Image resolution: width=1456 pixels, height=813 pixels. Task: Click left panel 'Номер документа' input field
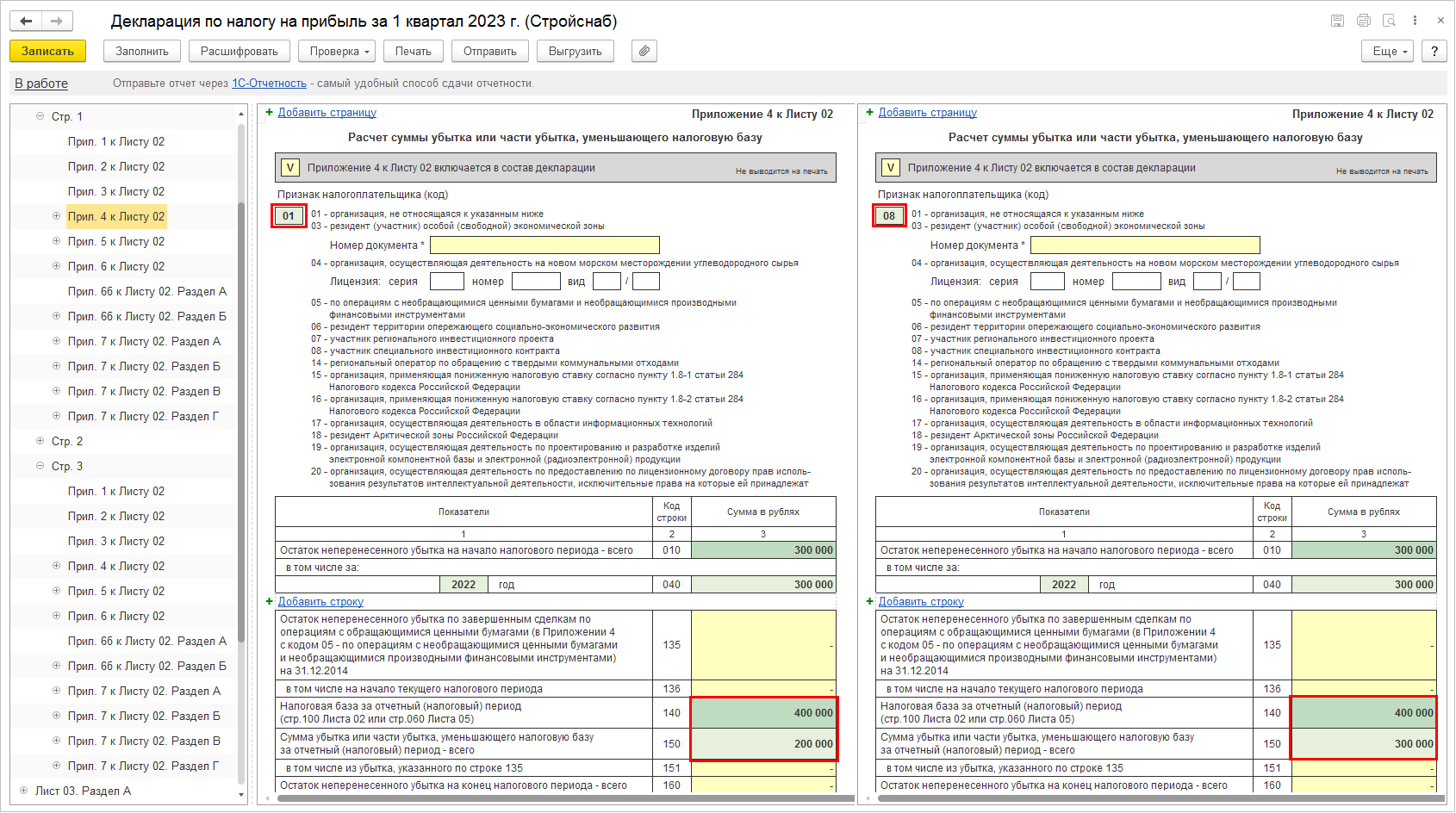[544, 245]
